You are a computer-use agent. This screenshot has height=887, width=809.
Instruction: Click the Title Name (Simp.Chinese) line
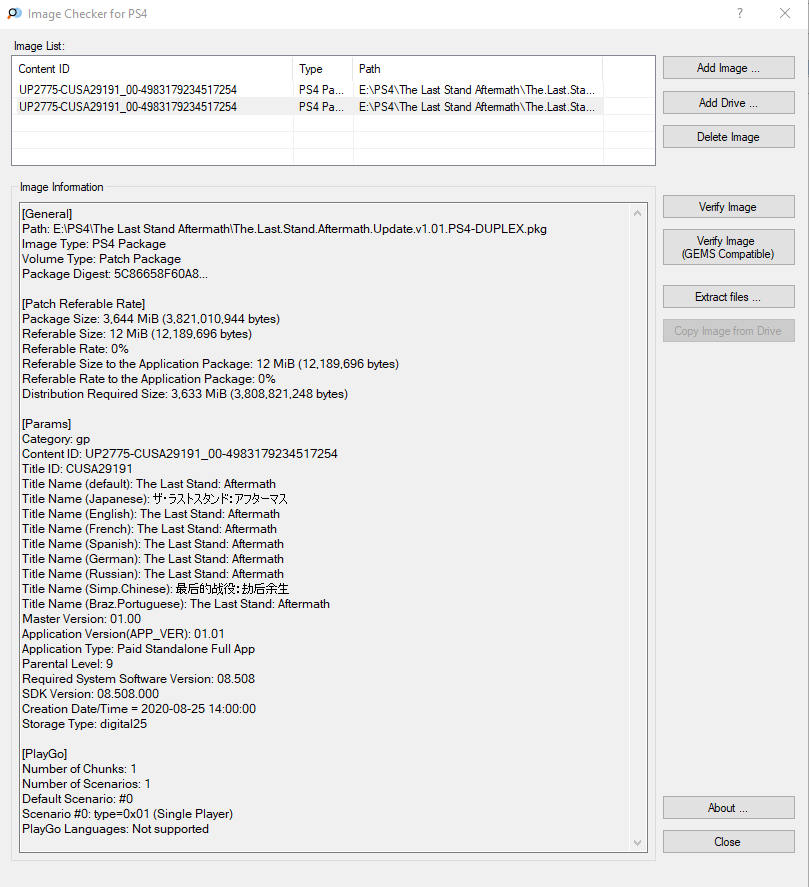point(156,589)
